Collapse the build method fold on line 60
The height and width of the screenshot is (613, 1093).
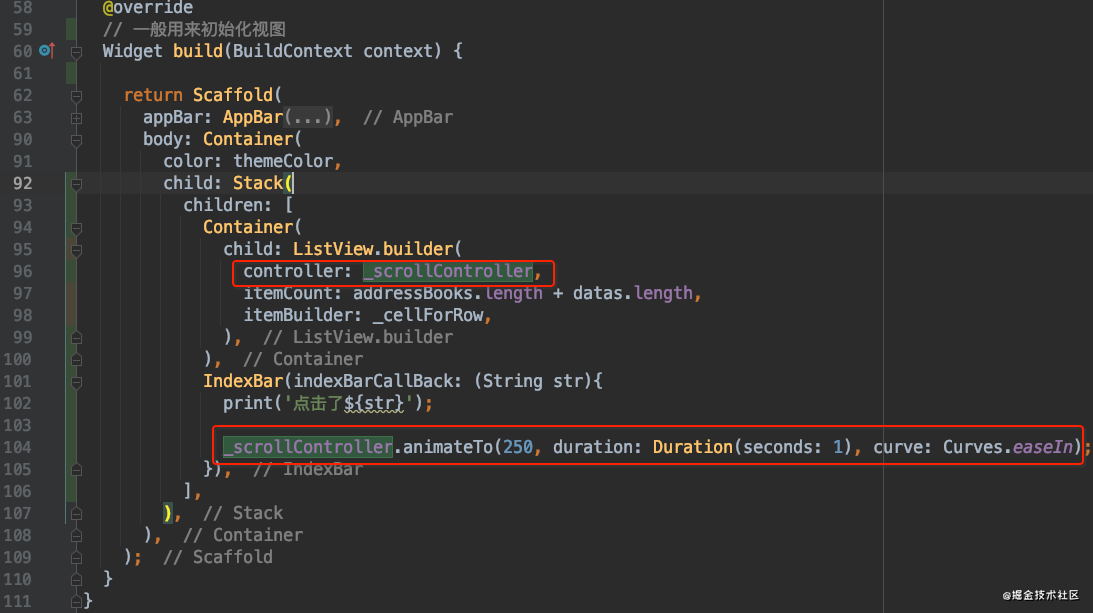77,52
